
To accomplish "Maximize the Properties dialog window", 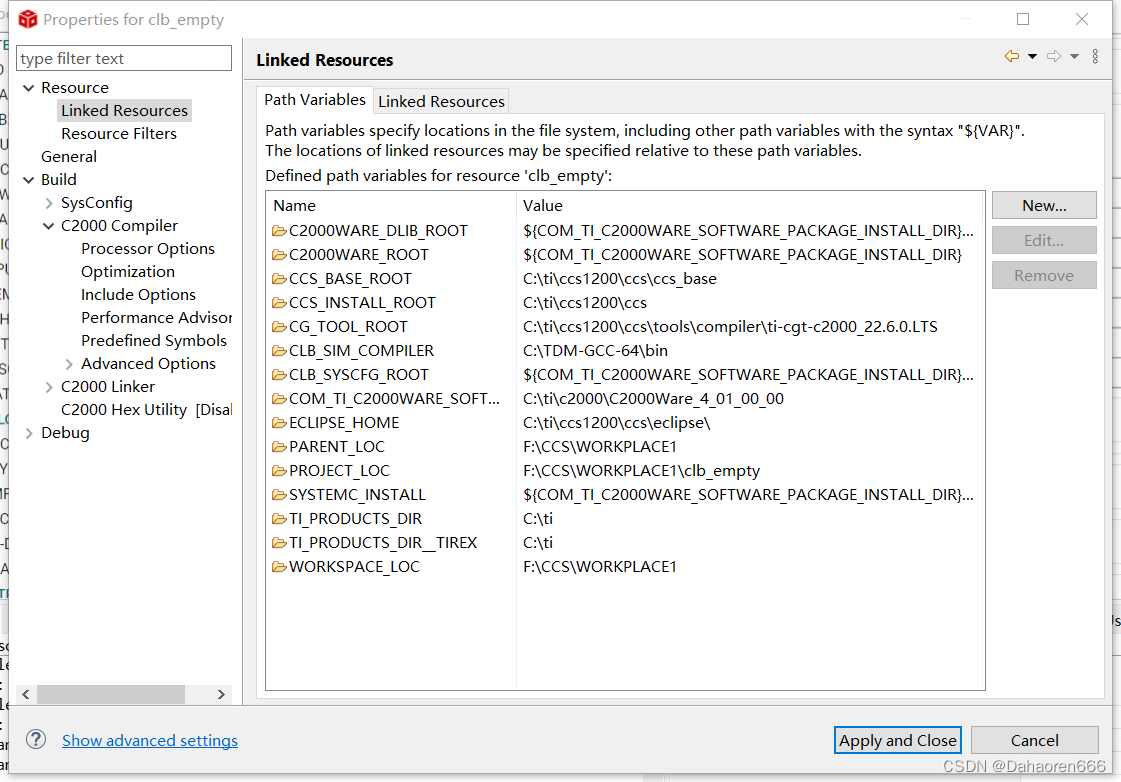I will (x=1023, y=19).
